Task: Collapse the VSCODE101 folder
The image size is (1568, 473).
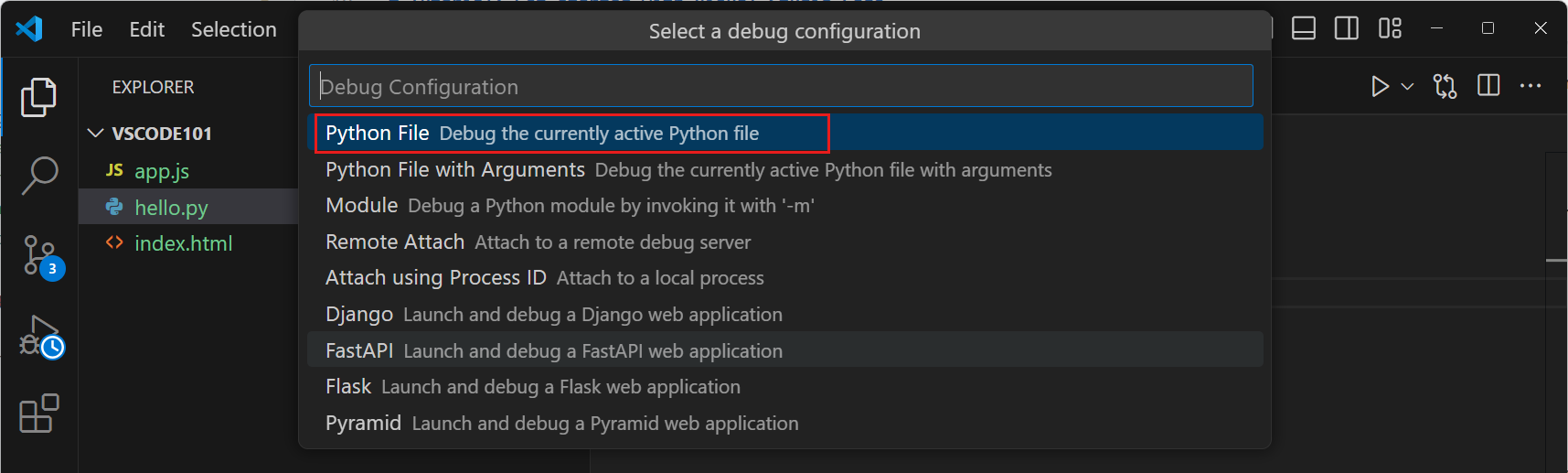Action: coord(95,134)
